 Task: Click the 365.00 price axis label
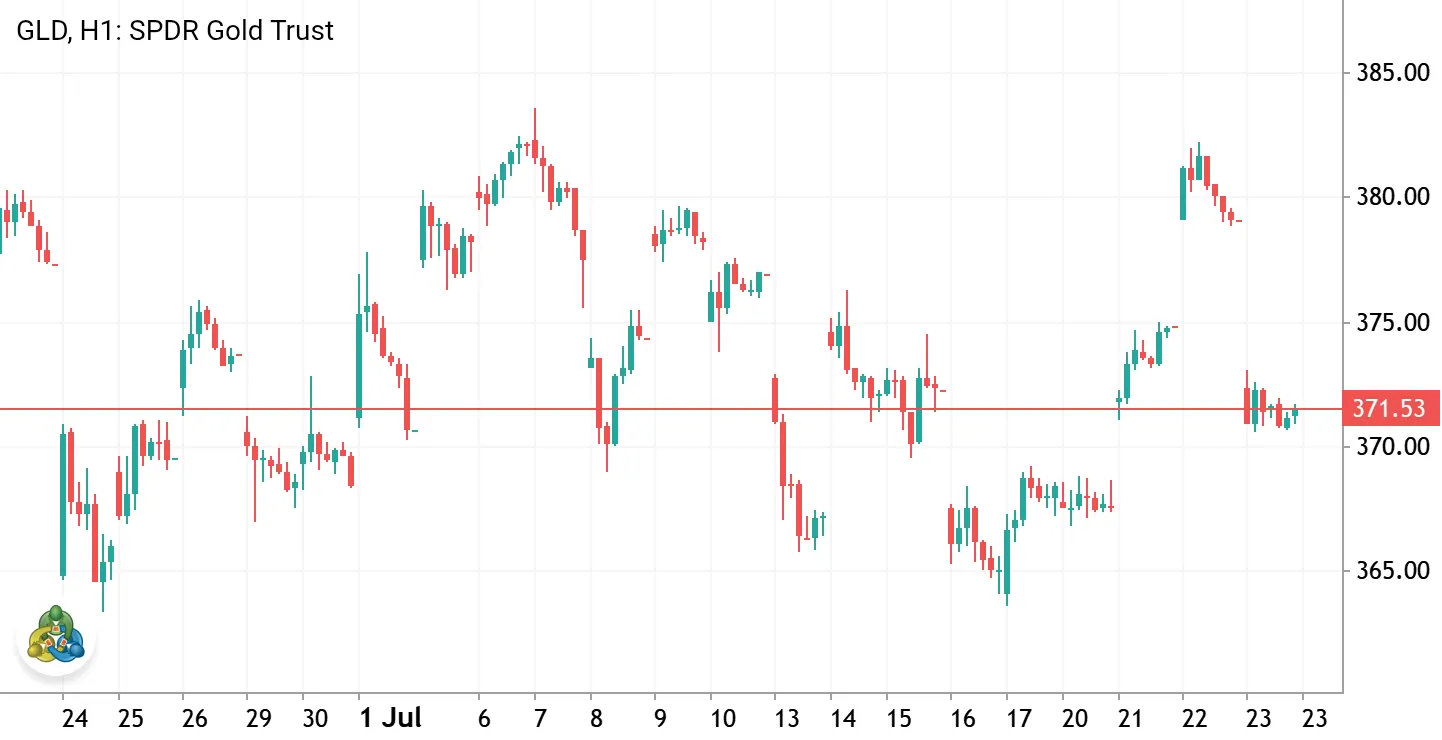[x=1391, y=571]
